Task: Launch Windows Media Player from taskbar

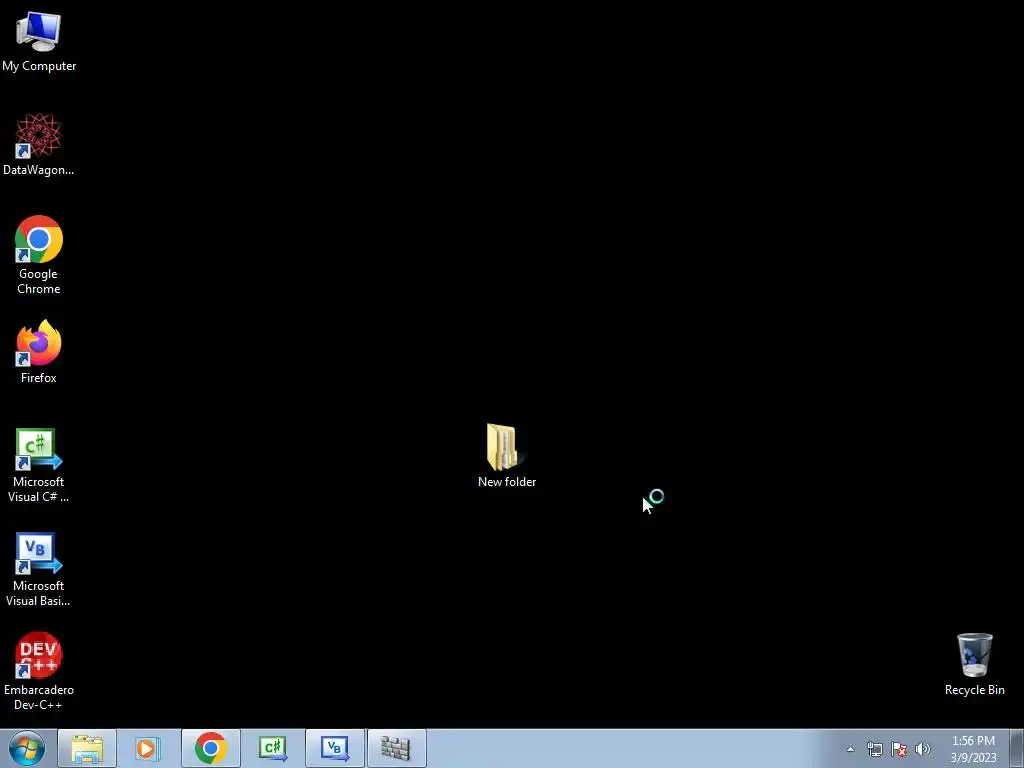Action: 148,748
